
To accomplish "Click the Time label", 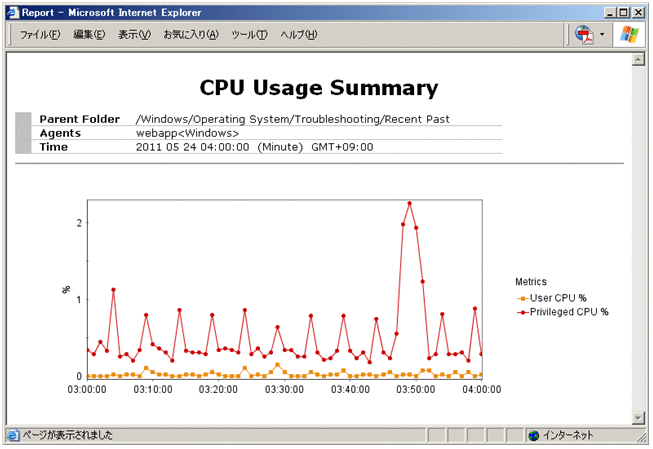I will point(54,147).
